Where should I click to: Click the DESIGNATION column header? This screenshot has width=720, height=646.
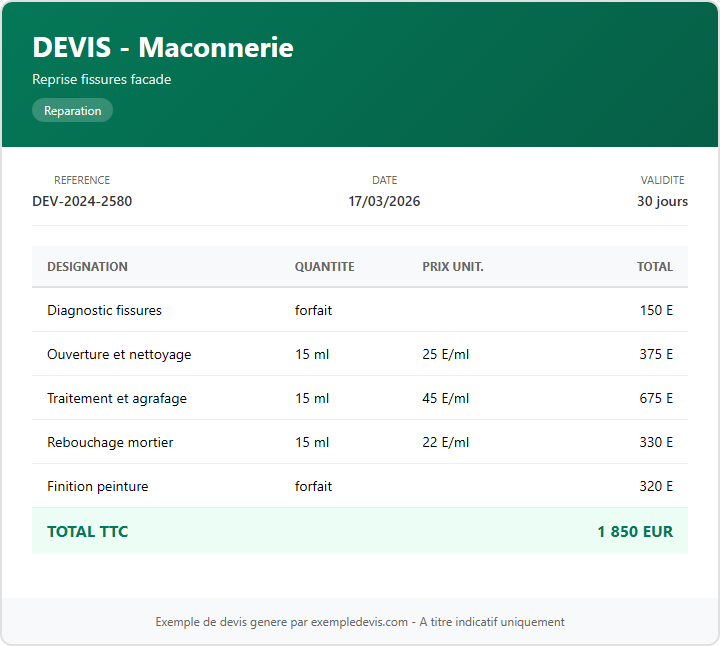click(87, 267)
